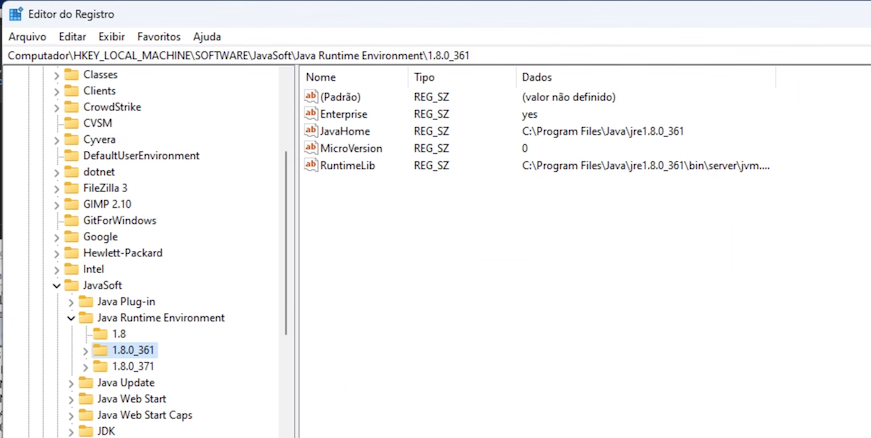Click the '(valor não definido)' data cell

pyautogui.click(x=568, y=97)
